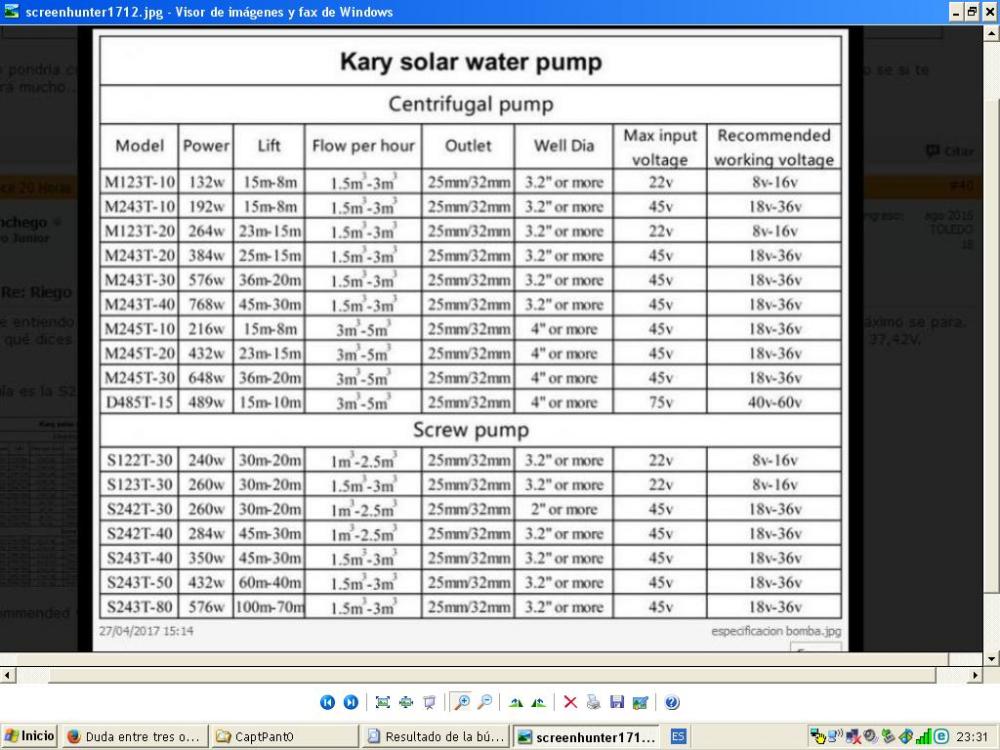Viewport: 1000px width, 750px height.
Task: Click the 'Flow per hour' column header
Action: pos(364,146)
